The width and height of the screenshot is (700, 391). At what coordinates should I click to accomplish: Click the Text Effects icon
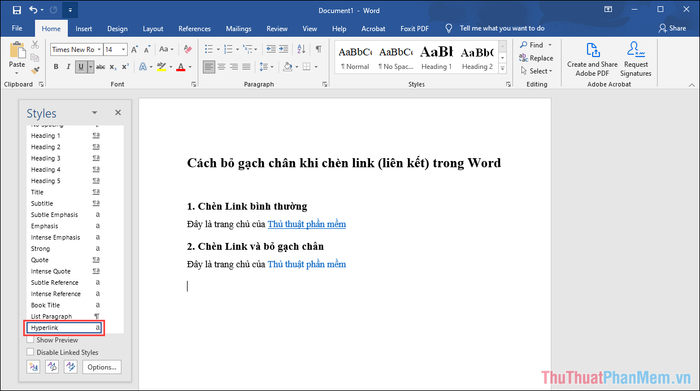[142, 67]
